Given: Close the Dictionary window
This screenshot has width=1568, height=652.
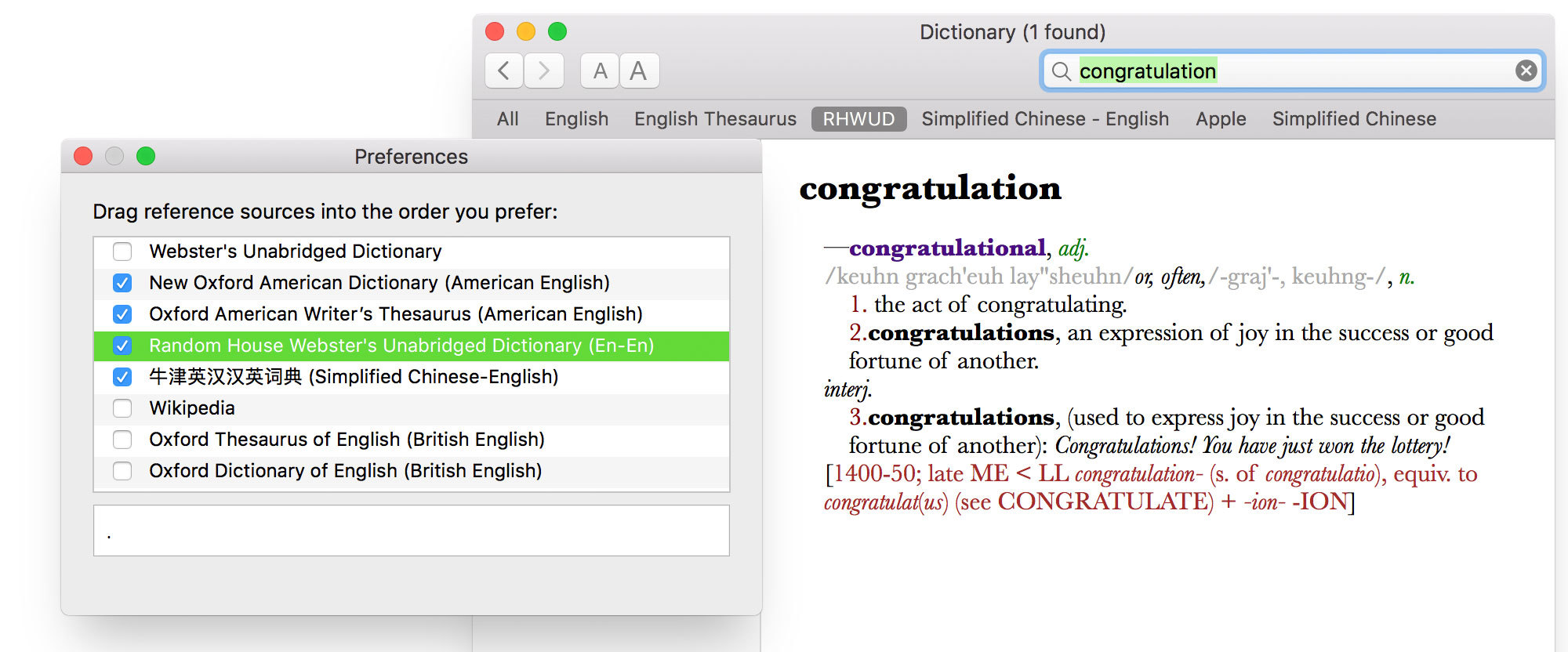Looking at the screenshot, I should 495,31.
